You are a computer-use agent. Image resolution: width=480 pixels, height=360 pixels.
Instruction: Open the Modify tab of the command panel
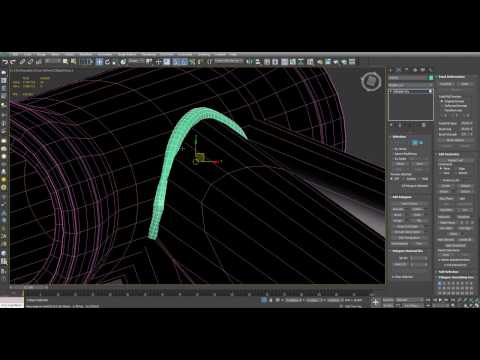398,70
